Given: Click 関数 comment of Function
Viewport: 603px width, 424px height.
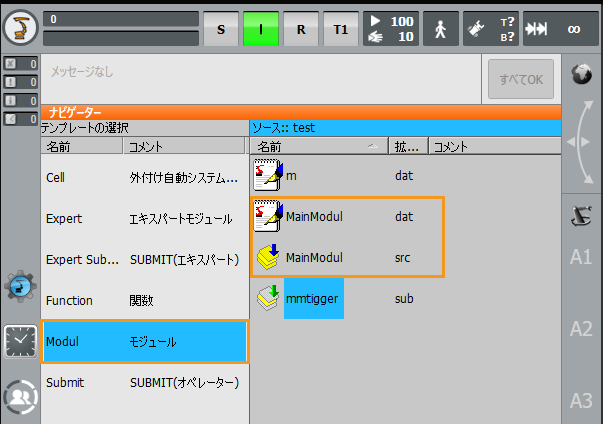Looking at the screenshot, I should point(141,301).
